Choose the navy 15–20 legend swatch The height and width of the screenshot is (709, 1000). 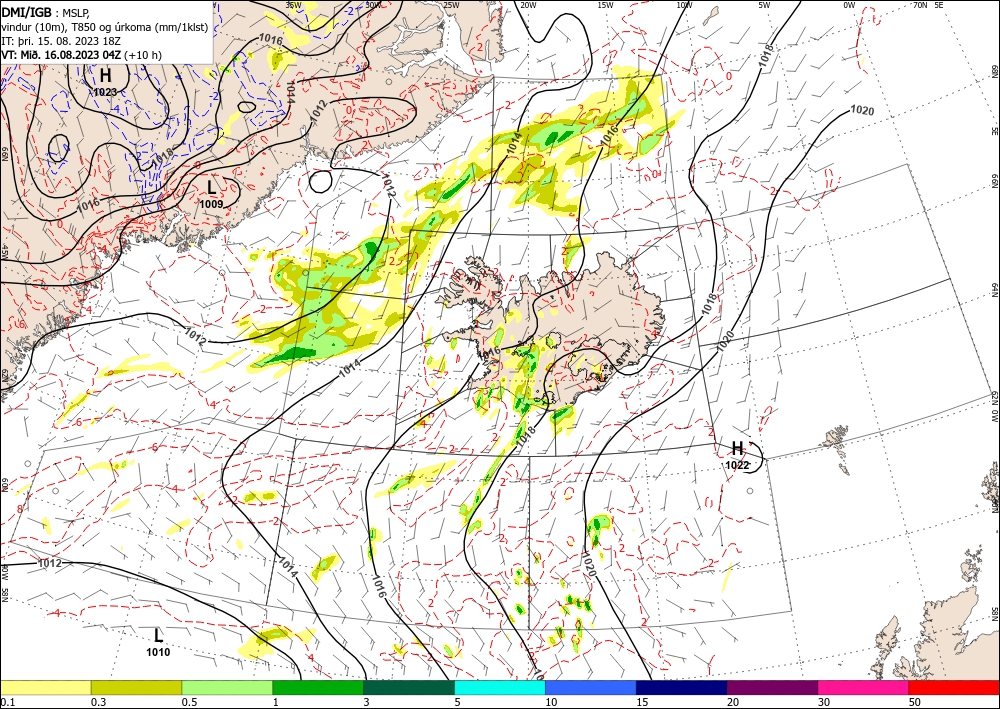click(681, 687)
